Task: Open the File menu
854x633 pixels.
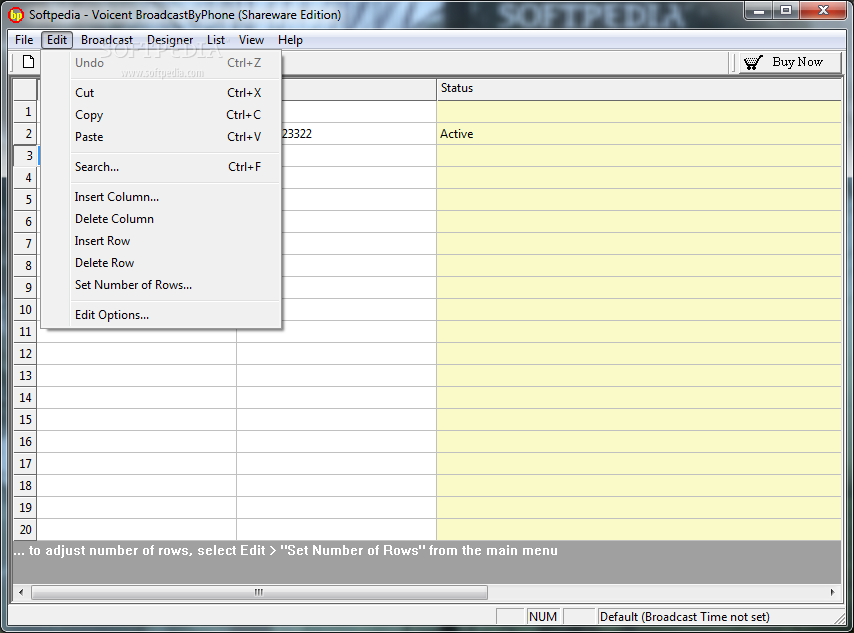Action: [24, 40]
